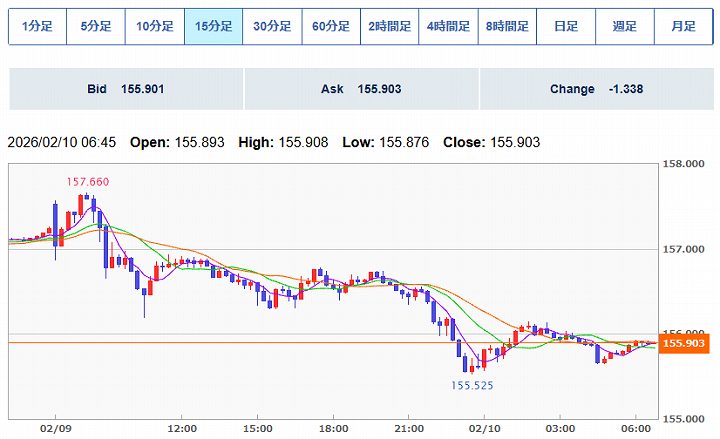Click the Bid price 155.901 cell
The image size is (720, 439).
pos(126,89)
